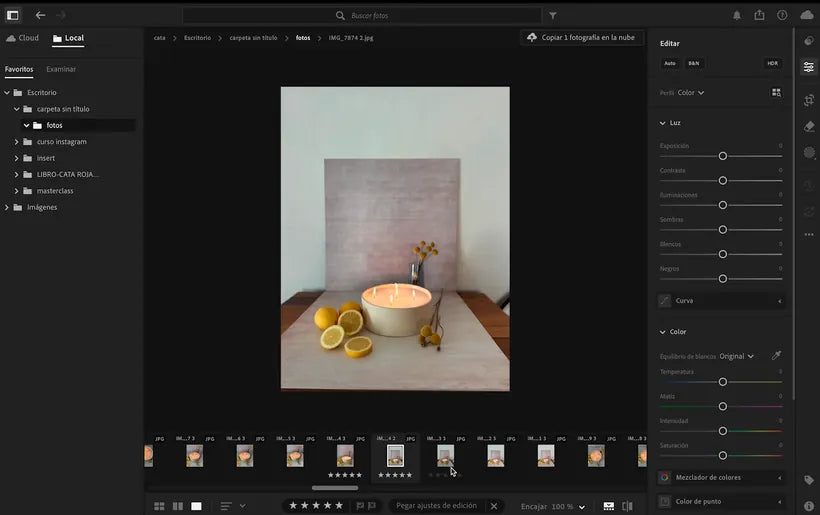Click the Auto adjust button
This screenshot has height=515, width=820.
point(669,63)
